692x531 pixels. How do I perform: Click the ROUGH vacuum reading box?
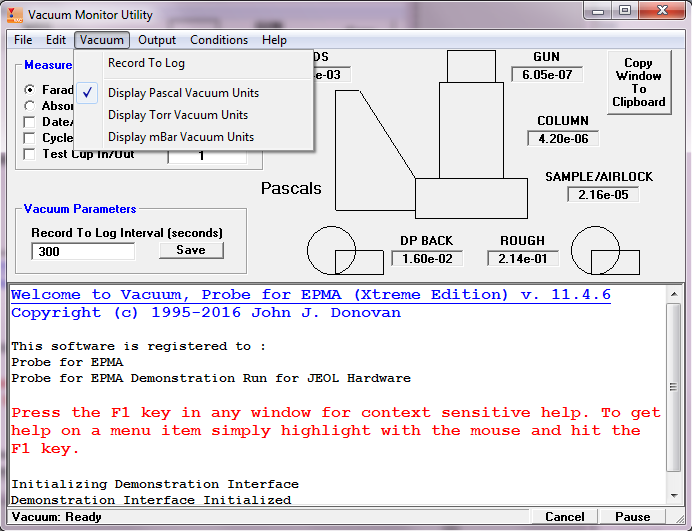(x=523, y=258)
